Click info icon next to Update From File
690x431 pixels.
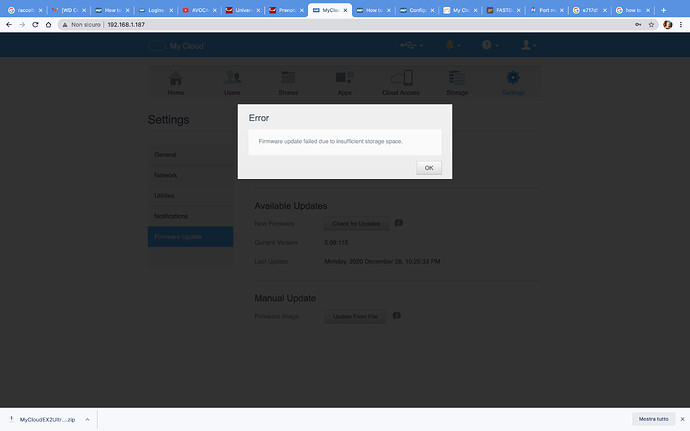click(396, 315)
